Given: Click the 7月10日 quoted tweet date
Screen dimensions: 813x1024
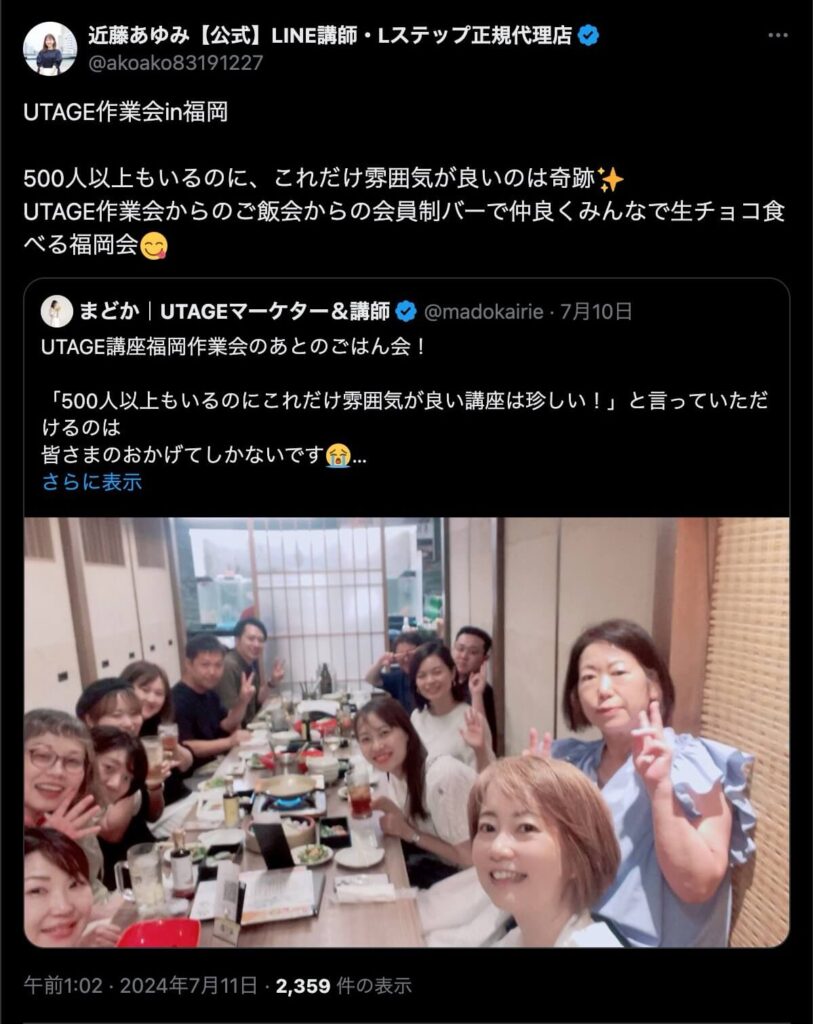Looking at the screenshot, I should click(596, 312).
